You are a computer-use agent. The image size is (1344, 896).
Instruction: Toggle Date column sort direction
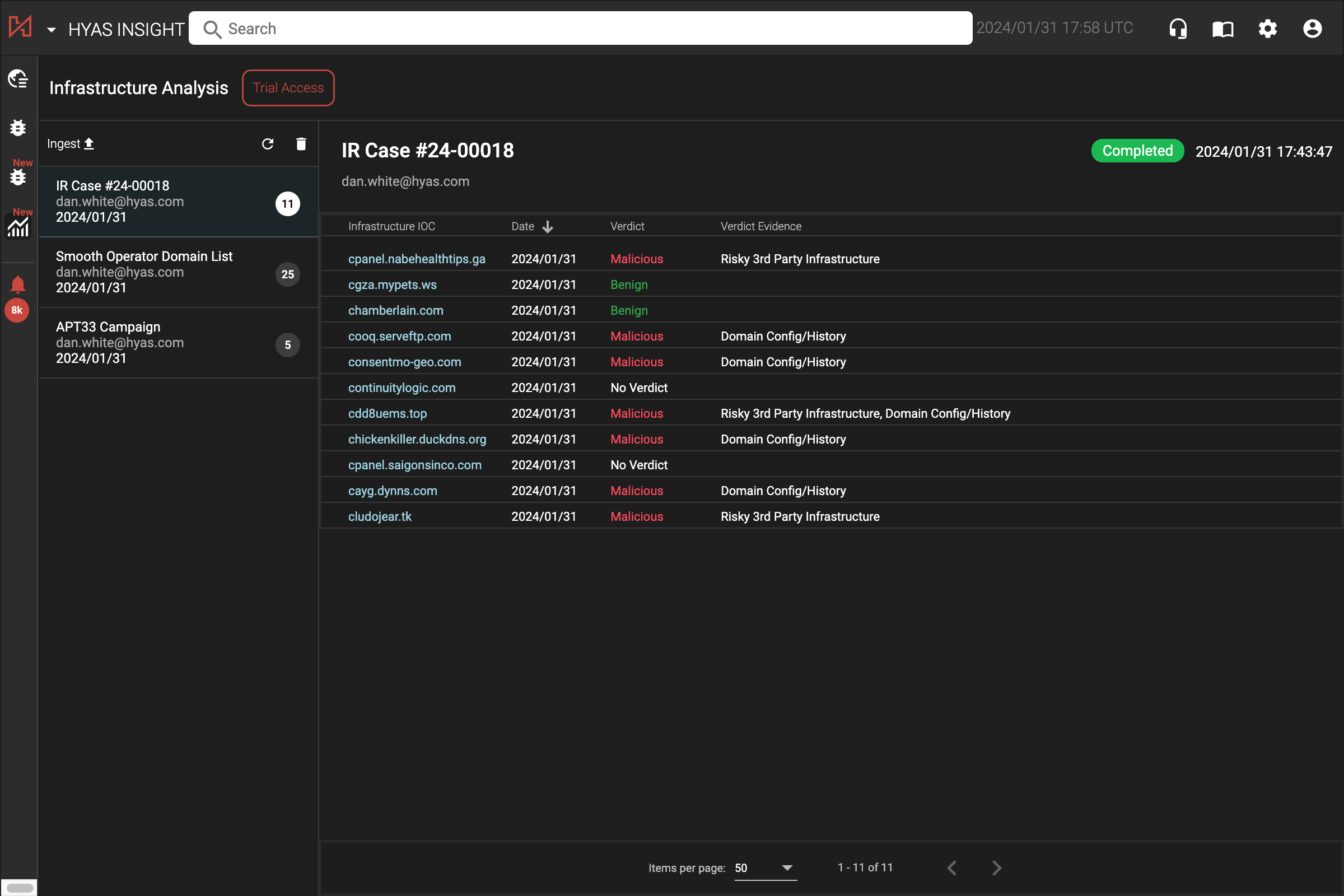point(548,226)
